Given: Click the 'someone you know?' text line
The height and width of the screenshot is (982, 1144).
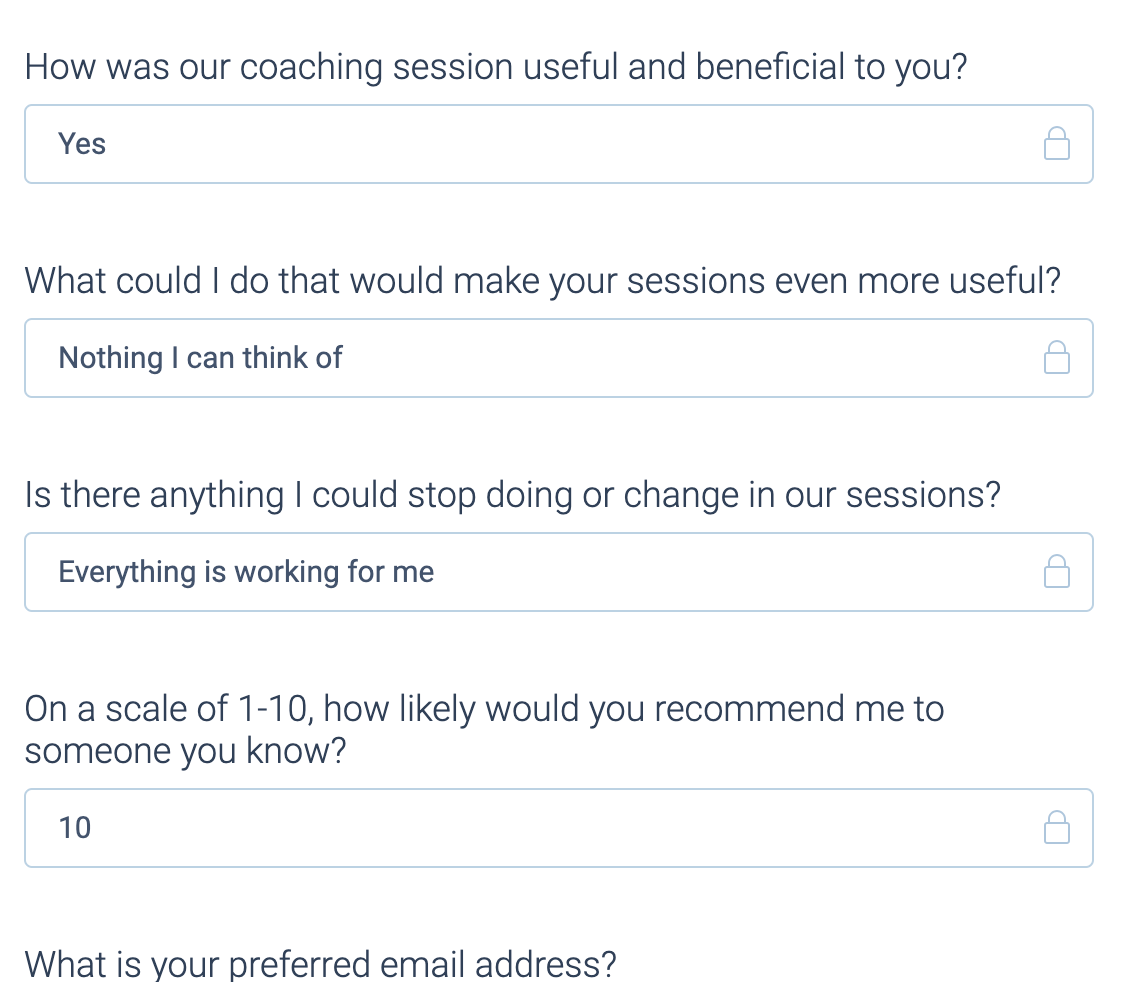Looking at the screenshot, I should tap(185, 751).
